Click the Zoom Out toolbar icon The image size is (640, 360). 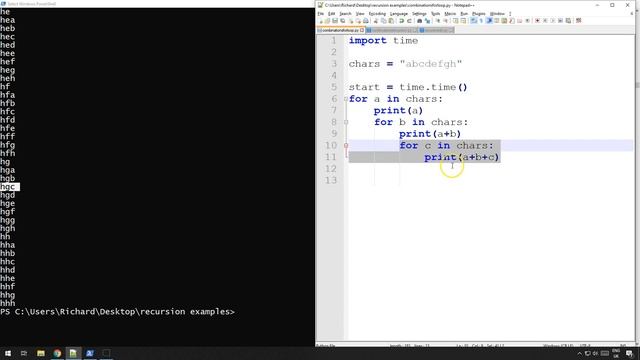[x=446, y=21]
